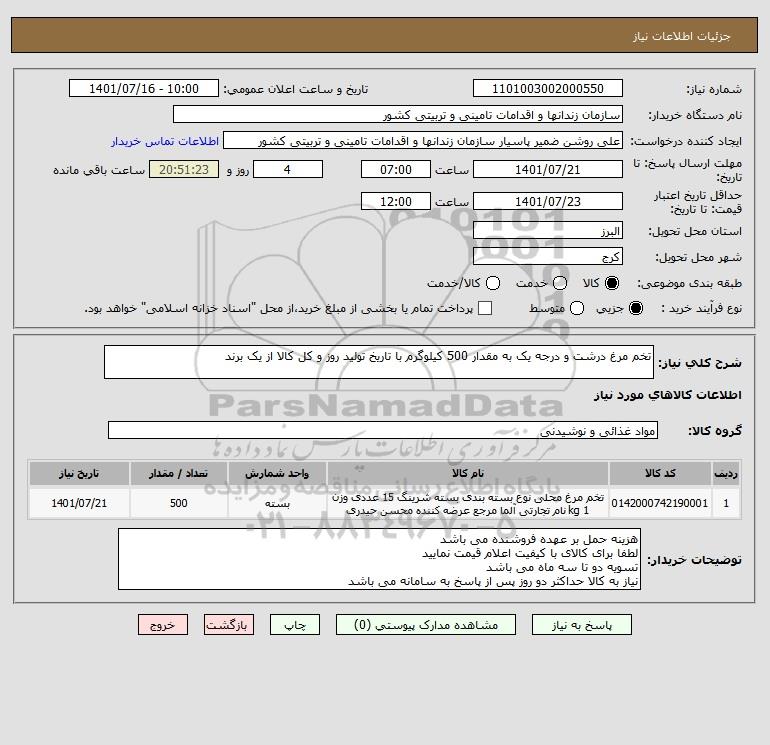
Task: Open the اطلاعات تماس خریدار link
Action: tap(165, 141)
